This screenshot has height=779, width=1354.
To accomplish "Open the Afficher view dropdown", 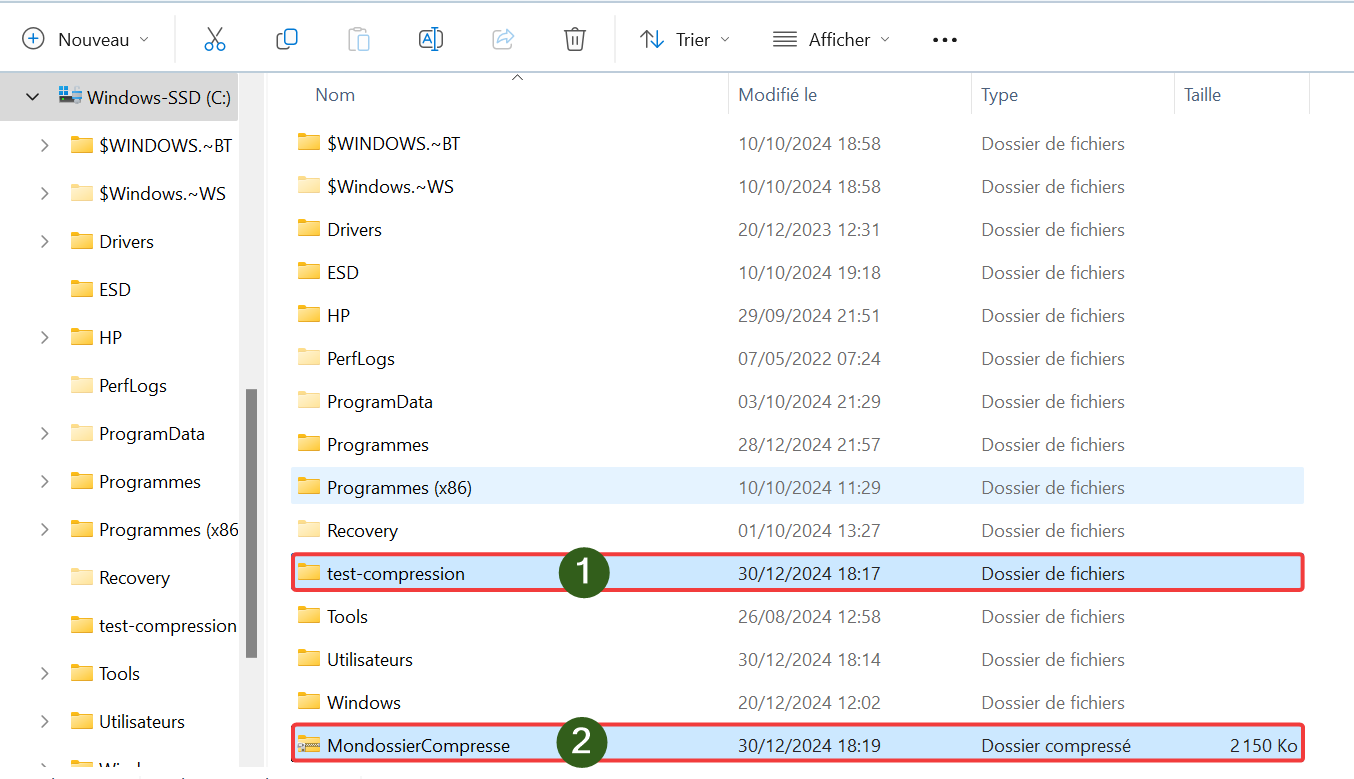I will [x=831, y=40].
